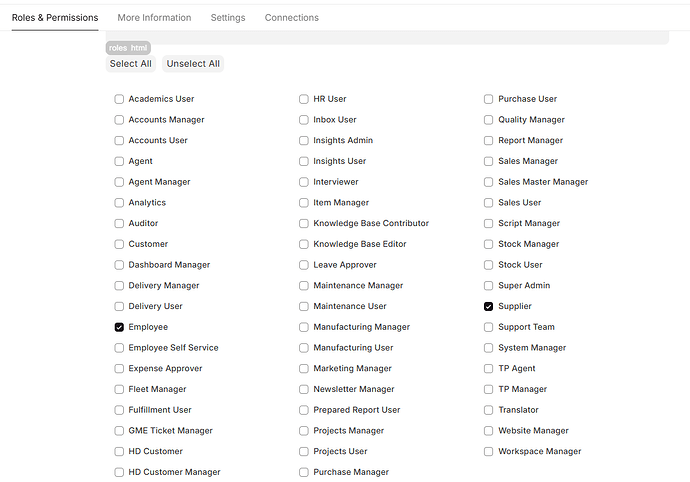Check the Fleet Manager checkbox
Image resolution: width=690 pixels, height=482 pixels.
click(119, 389)
